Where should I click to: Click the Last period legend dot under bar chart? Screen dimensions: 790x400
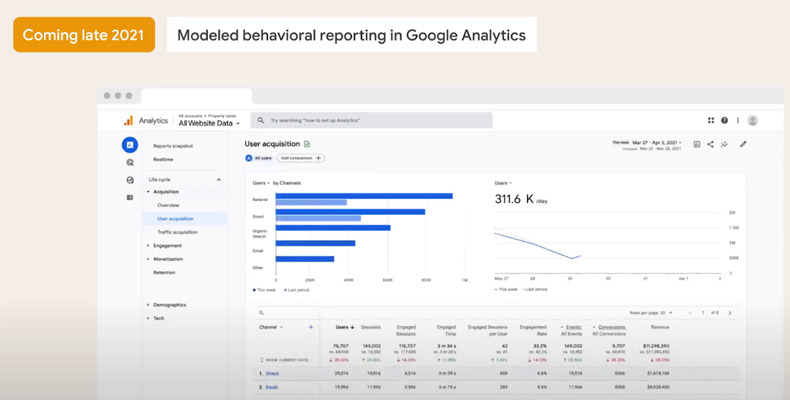pos(285,290)
